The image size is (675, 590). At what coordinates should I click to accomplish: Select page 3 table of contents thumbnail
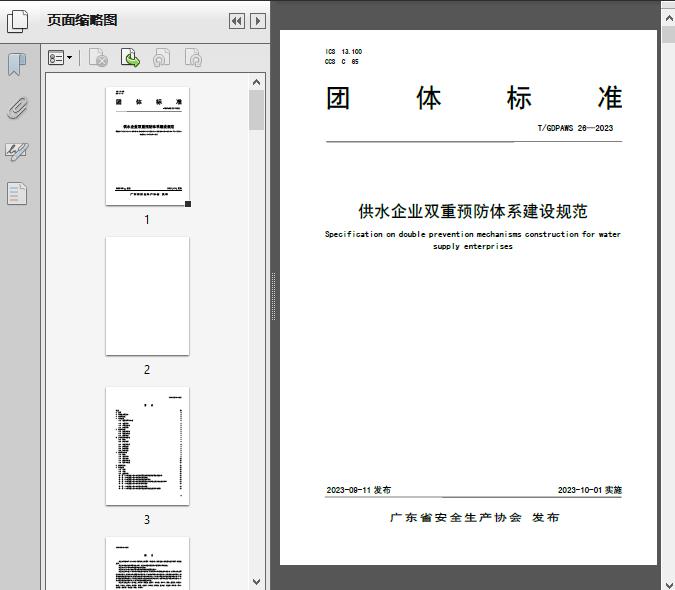point(147,446)
